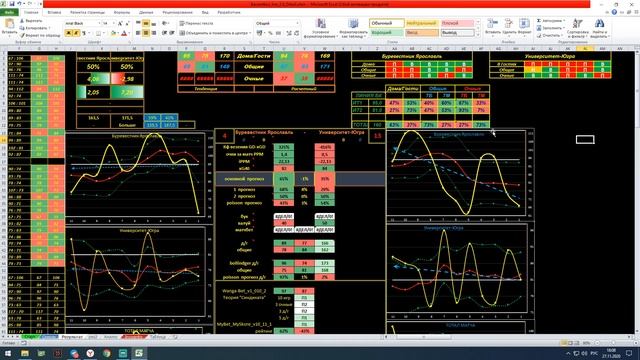Click the text orientation icon
The height and width of the screenshot is (360, 640).
(x=165, y=24)
